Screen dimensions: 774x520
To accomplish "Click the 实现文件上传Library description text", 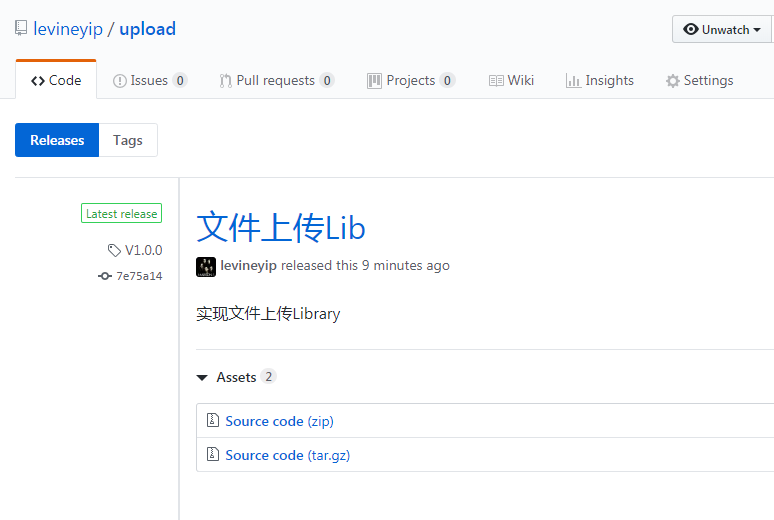I will click(268, 314).
